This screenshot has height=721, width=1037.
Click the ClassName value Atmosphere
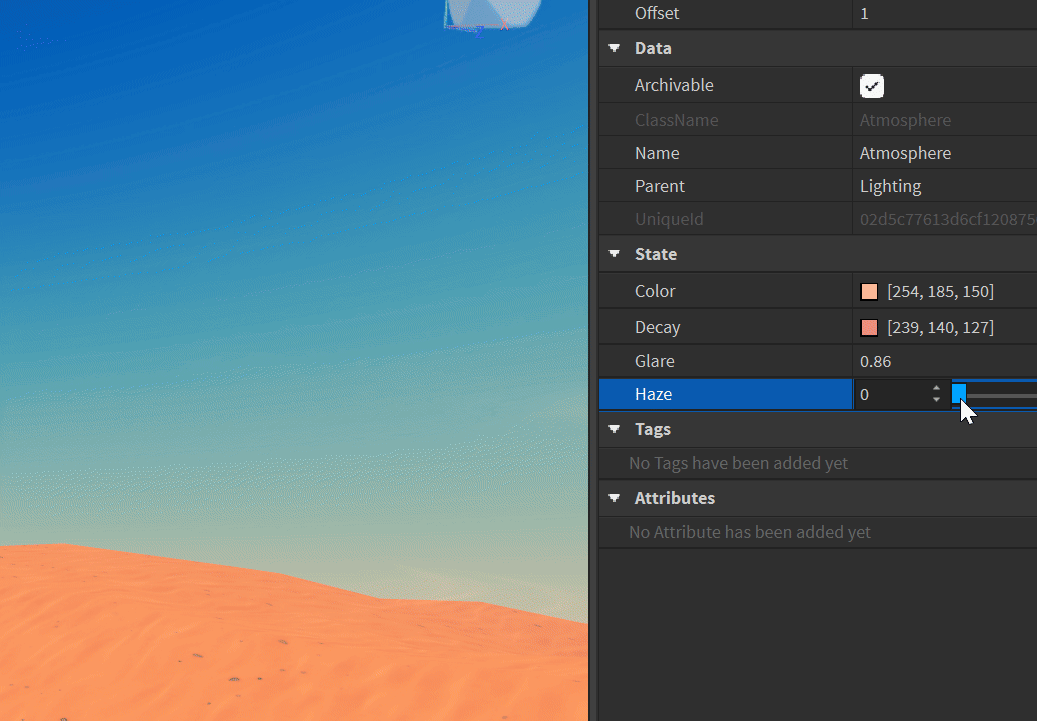[x=905, y=120]
